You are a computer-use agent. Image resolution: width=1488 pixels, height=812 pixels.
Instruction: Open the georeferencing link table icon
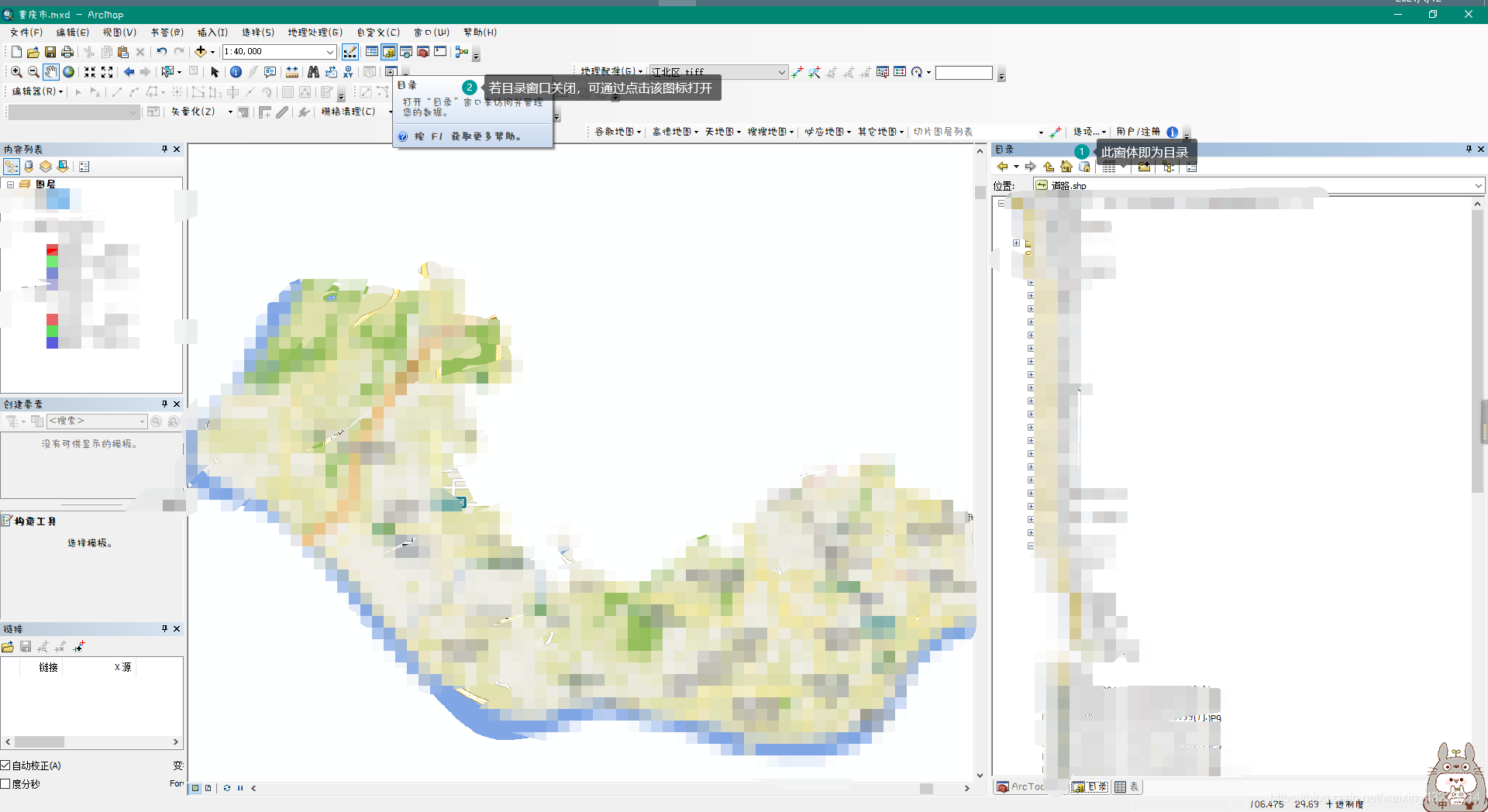tap(900, 72)
